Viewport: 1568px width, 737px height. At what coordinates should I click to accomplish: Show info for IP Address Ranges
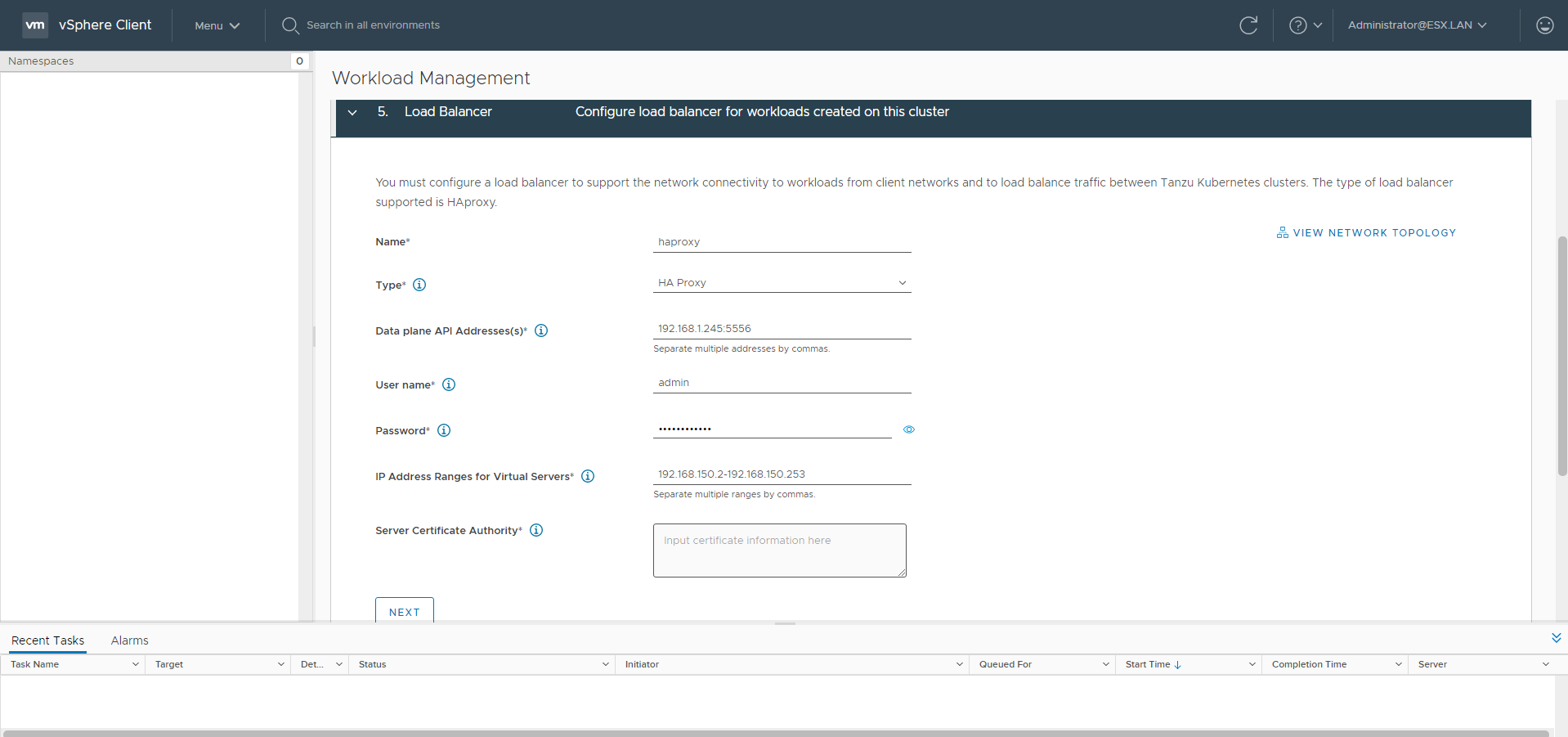click(588, 476)
